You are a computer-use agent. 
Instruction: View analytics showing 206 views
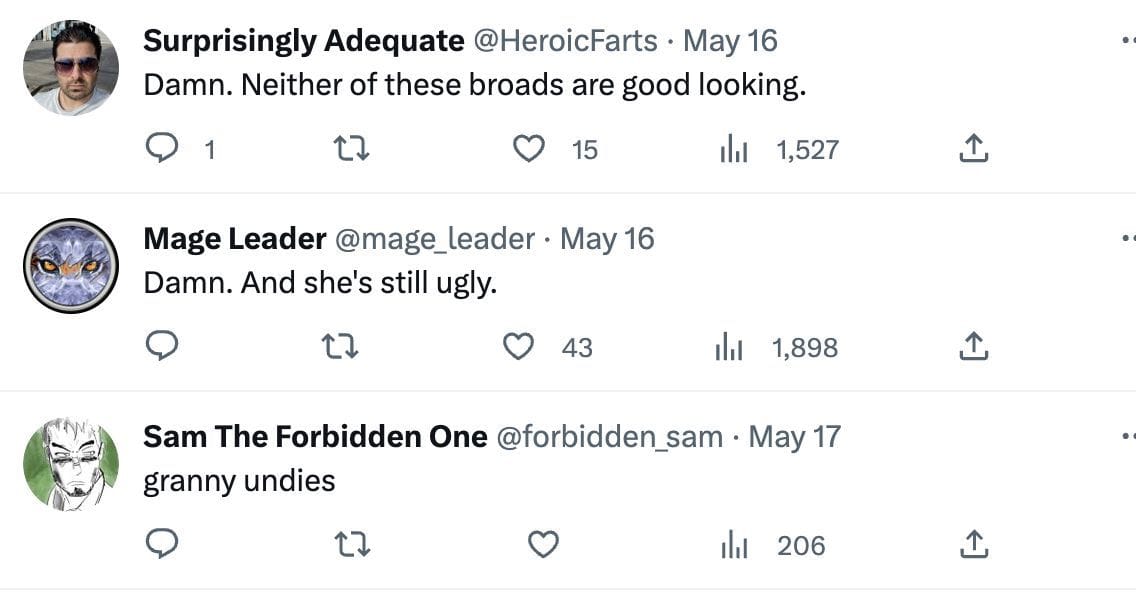[735, 546]
